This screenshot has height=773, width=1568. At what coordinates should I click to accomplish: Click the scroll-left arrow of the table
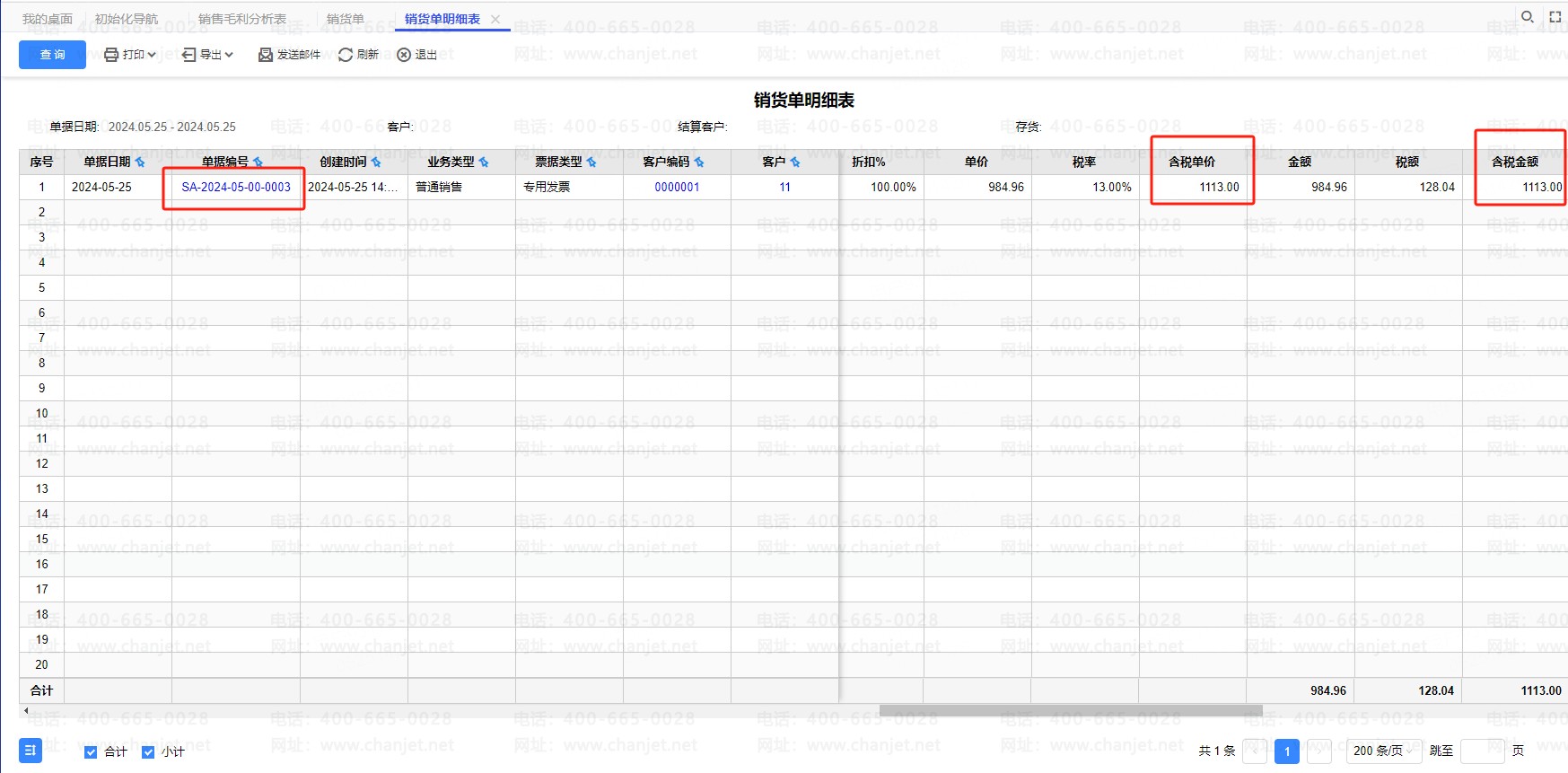click(x=26, y=711)
